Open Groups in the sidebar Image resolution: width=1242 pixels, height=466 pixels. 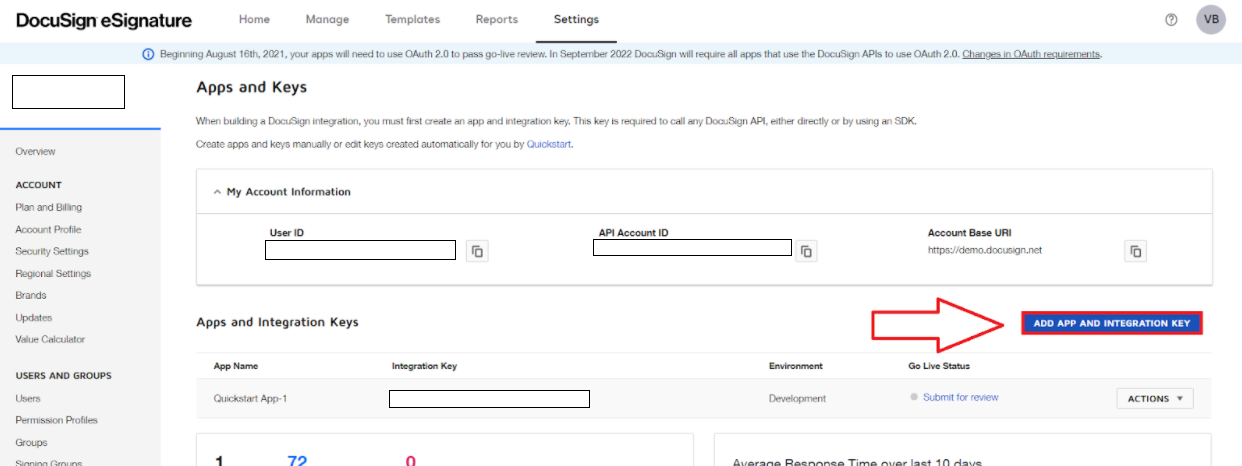[31, 443]
